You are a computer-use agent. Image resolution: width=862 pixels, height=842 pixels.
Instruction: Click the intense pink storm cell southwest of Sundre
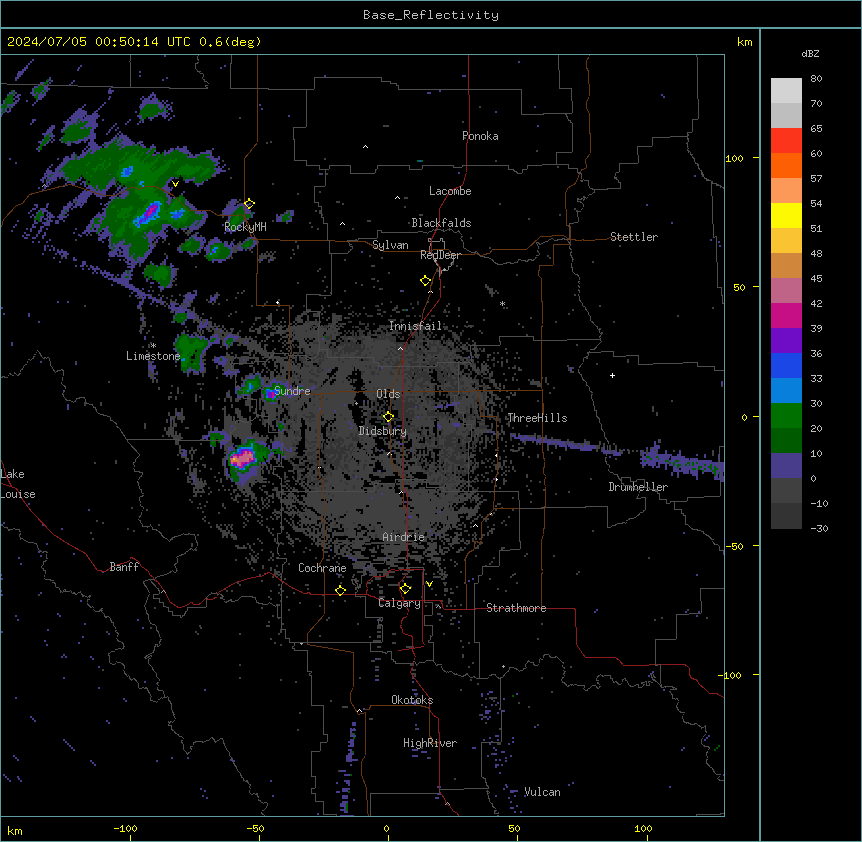[x=242, y=457]
